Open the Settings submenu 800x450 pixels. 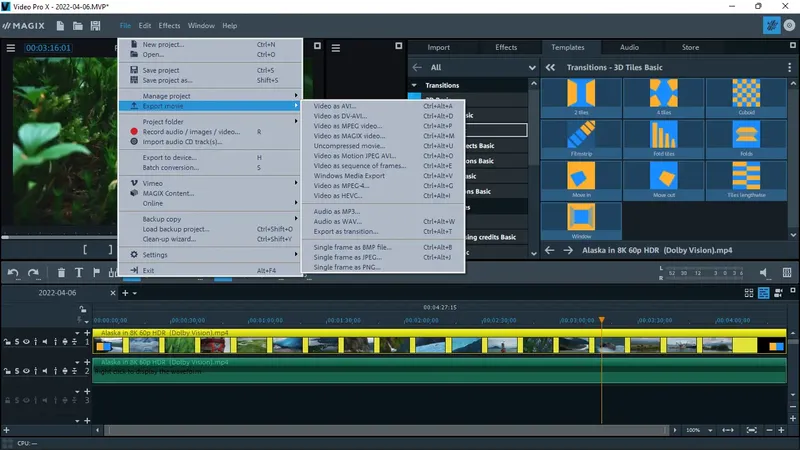210,255
